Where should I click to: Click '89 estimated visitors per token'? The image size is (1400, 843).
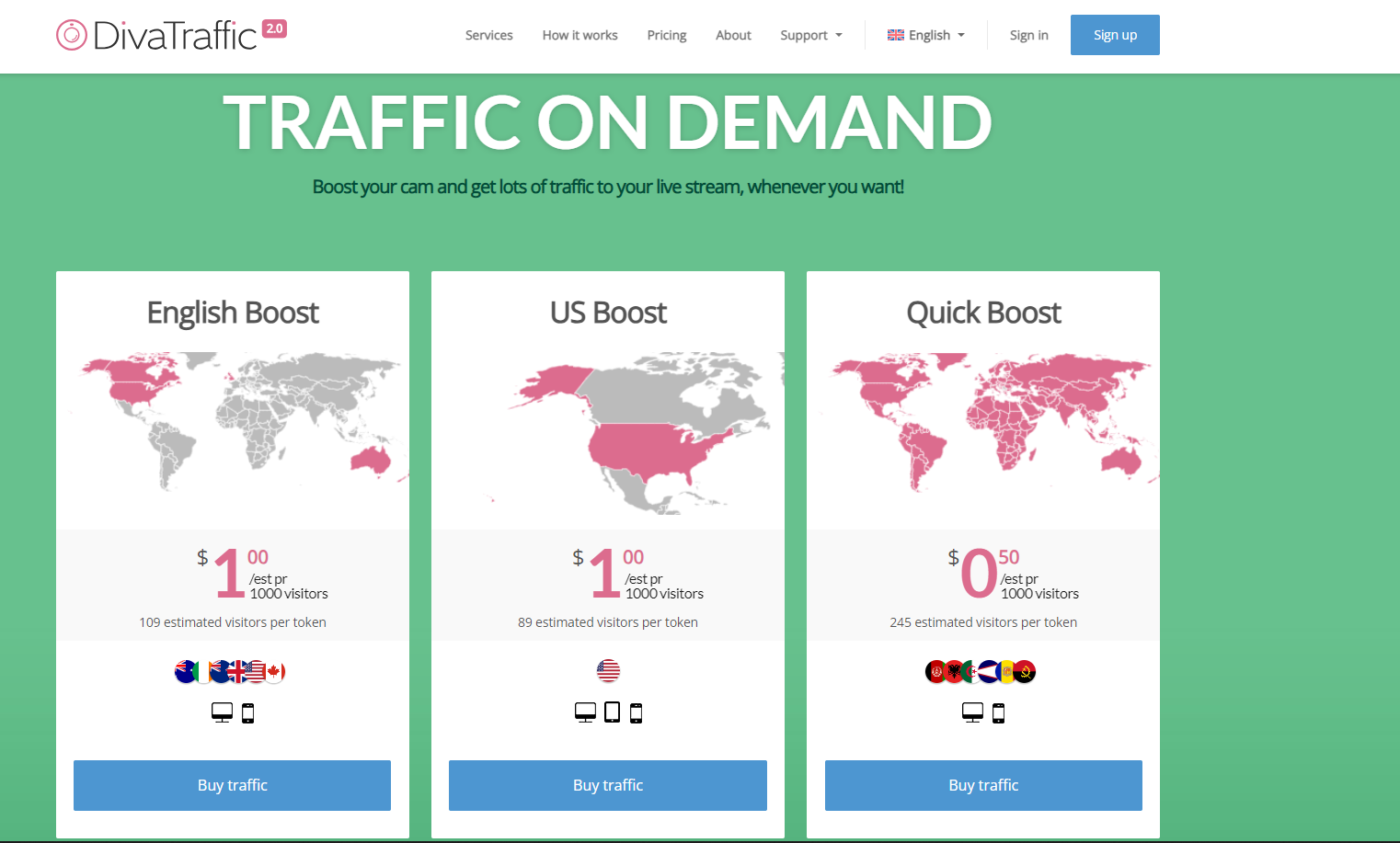[608, 622]
